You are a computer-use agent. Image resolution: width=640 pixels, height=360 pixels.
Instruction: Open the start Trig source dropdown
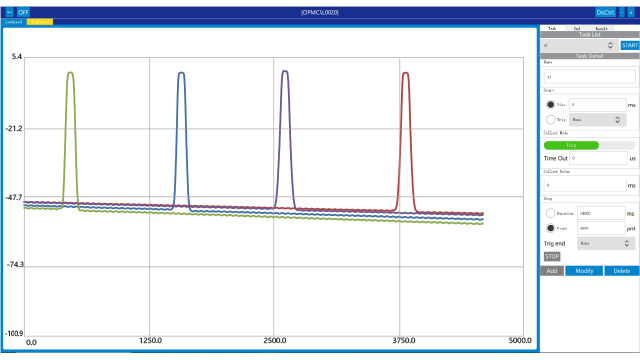tap(598, 120)
